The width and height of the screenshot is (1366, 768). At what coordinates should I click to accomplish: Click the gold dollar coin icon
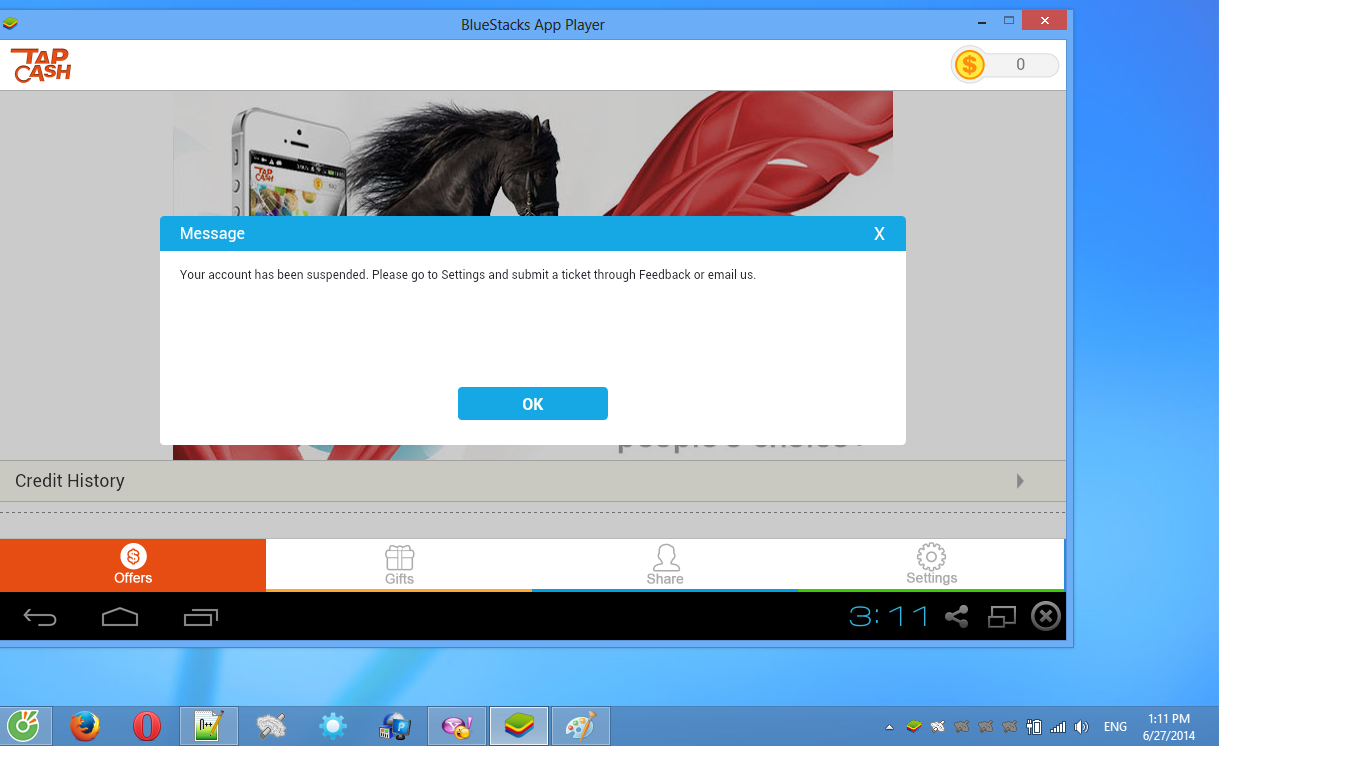coord(969,65)
